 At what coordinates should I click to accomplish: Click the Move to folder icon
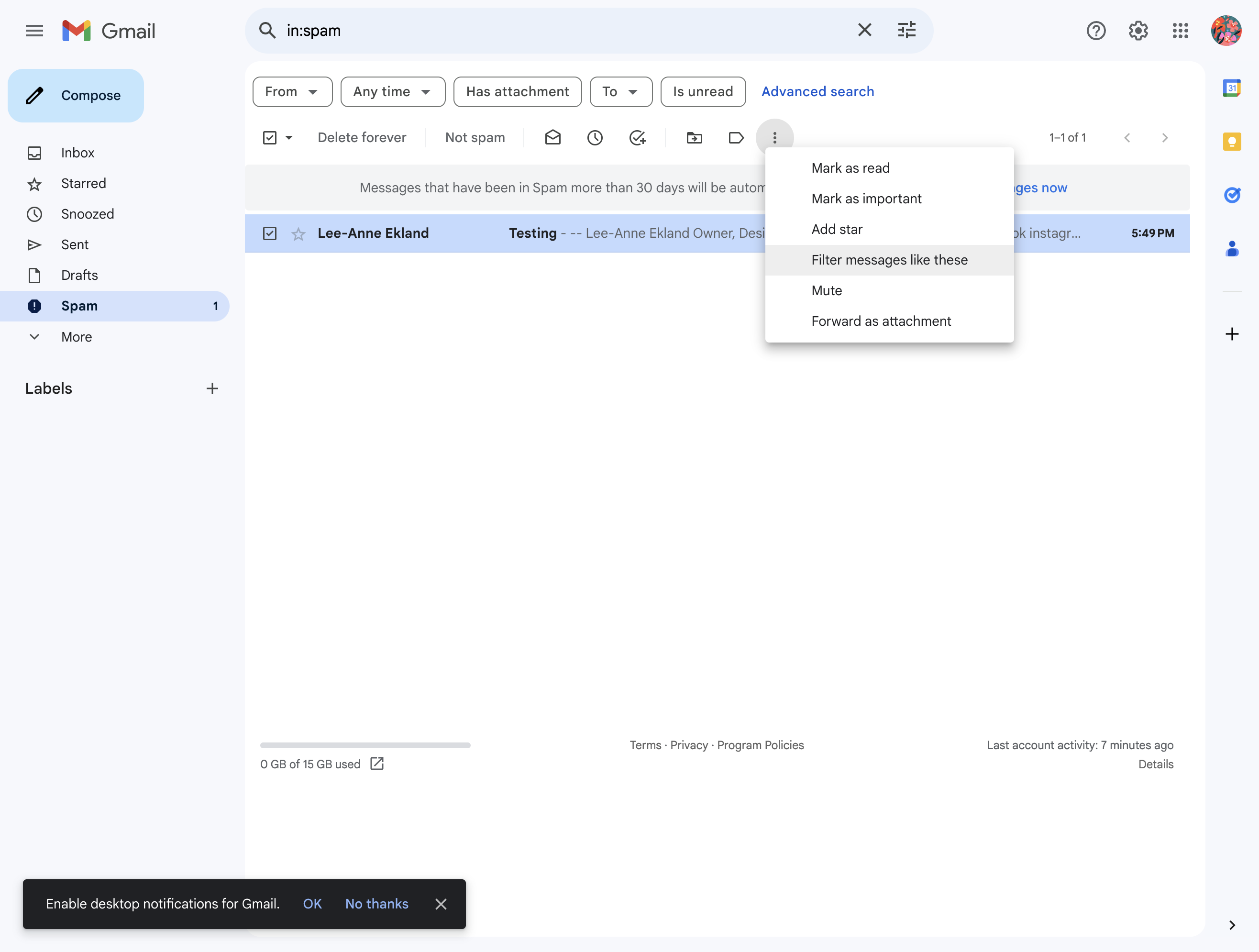[695, 138]
